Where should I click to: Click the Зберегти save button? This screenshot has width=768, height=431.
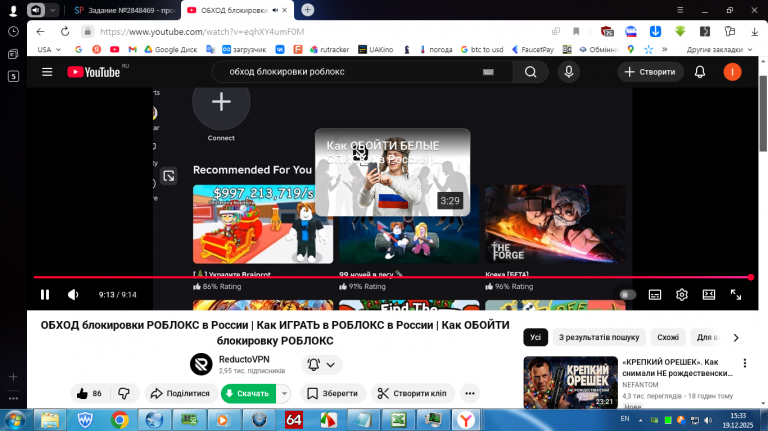tap(333, 393)
